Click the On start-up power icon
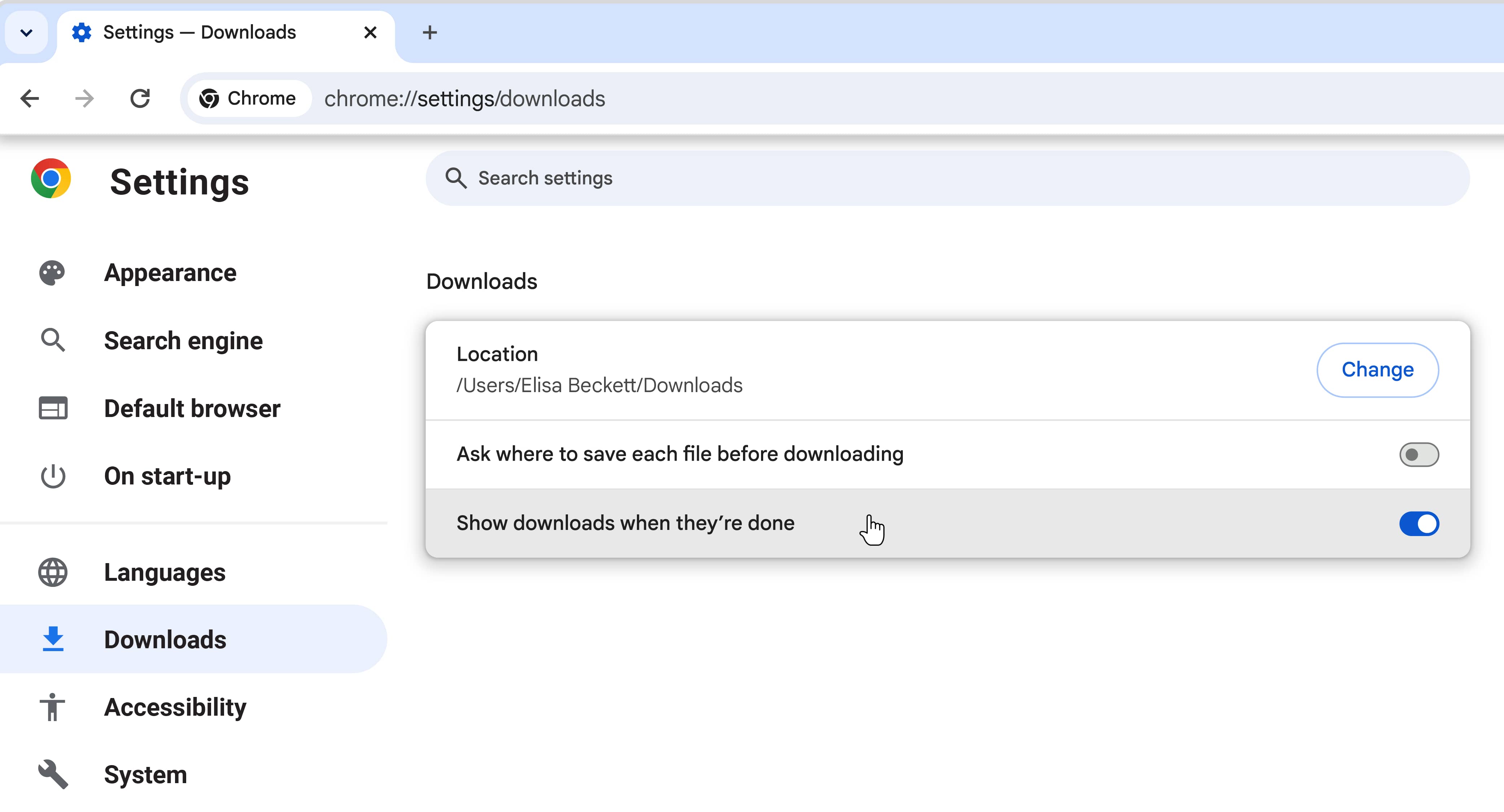The height and width of the screenshot is (812, 1504). [x=53, y=477]
